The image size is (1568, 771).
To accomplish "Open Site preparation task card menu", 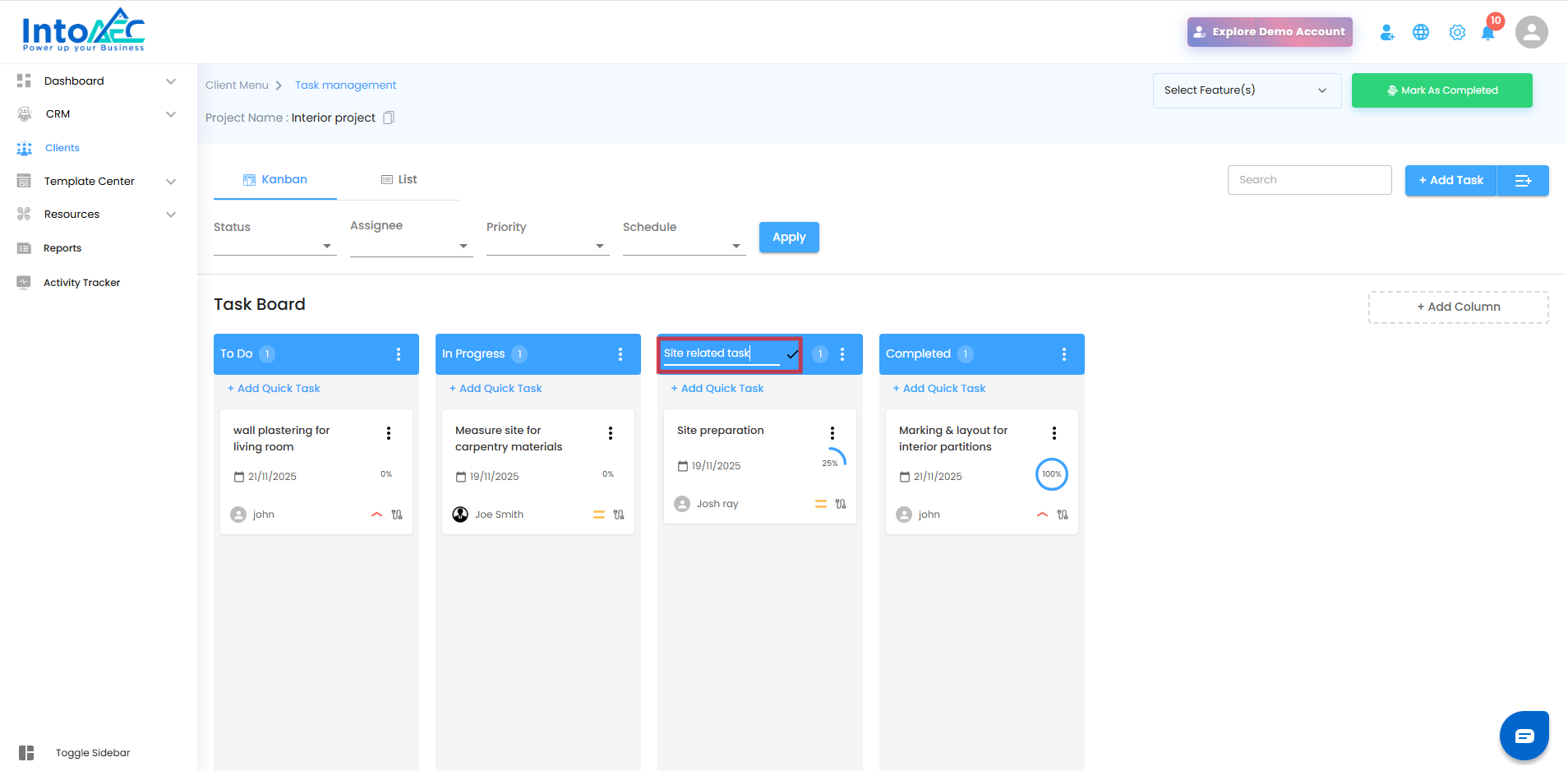I will click(832, 433).
